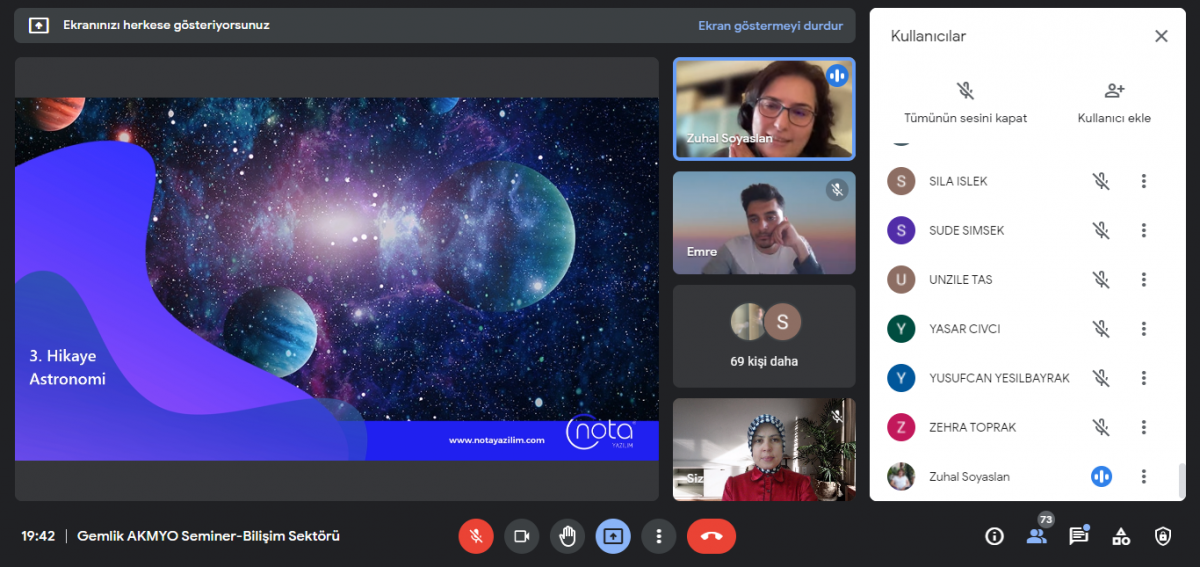End the call with red hang-up button
The width and height of the screenshot is (1200, 567).
pyautogui.click(x=711, y=536)
